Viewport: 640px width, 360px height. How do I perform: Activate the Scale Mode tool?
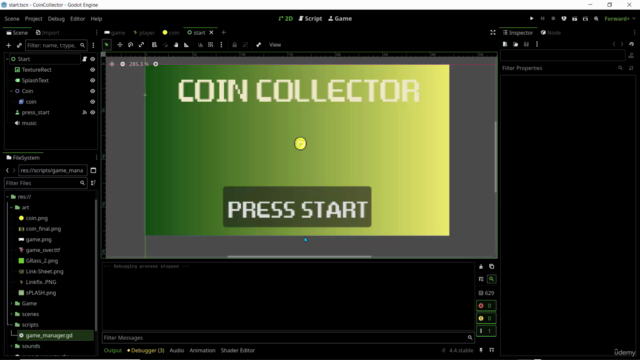pyautogui.click(x=141, y=45)
